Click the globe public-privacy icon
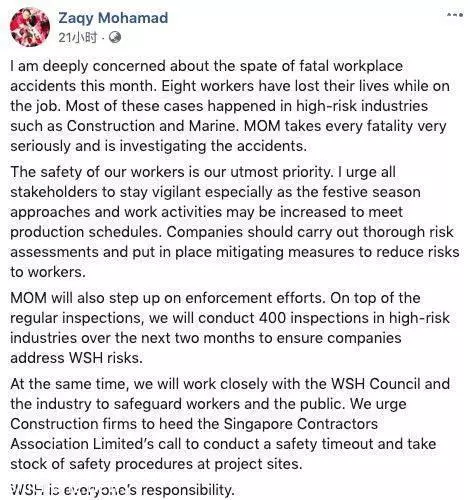This screenshot has width=470, height=500. 114,37
